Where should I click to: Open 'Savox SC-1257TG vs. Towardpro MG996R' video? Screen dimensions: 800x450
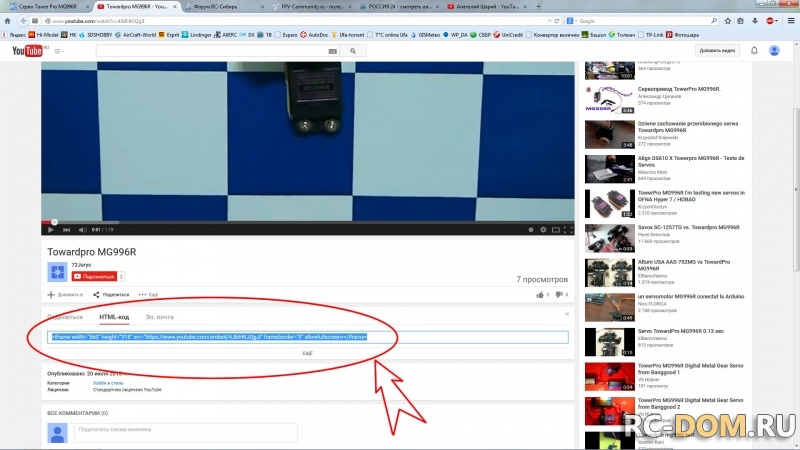click(x=688, y=227)
